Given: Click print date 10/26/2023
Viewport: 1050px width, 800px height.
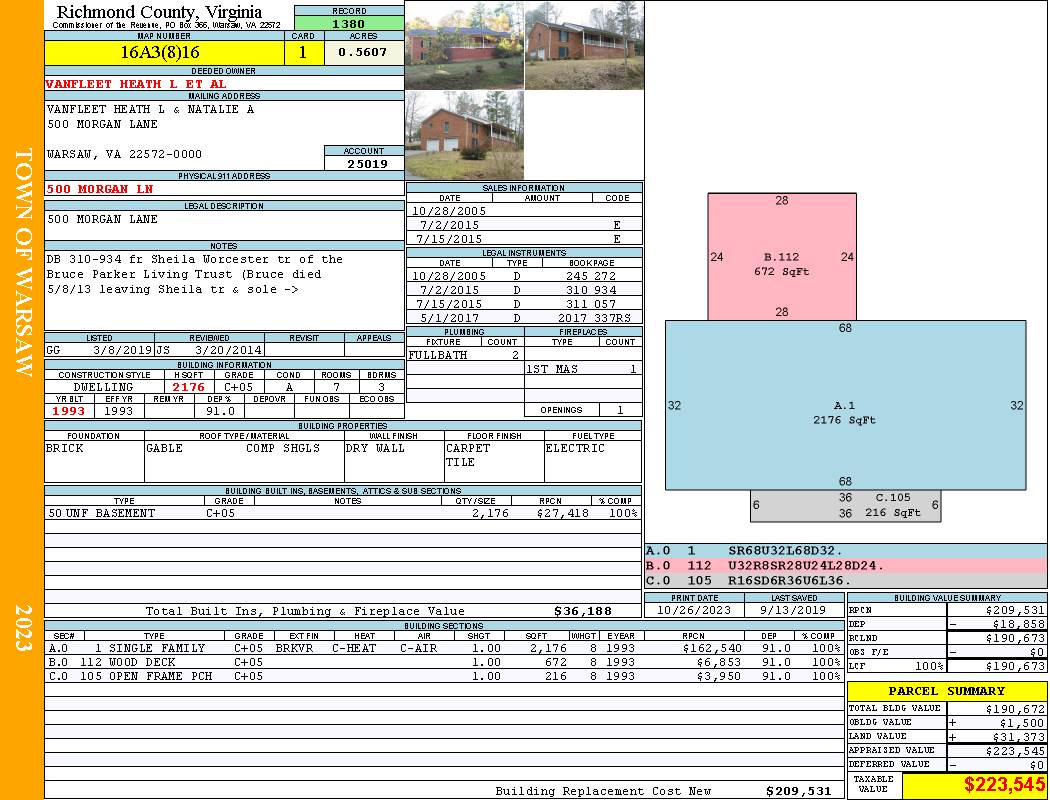Looking at the screenshot, I should coord(694,611).
